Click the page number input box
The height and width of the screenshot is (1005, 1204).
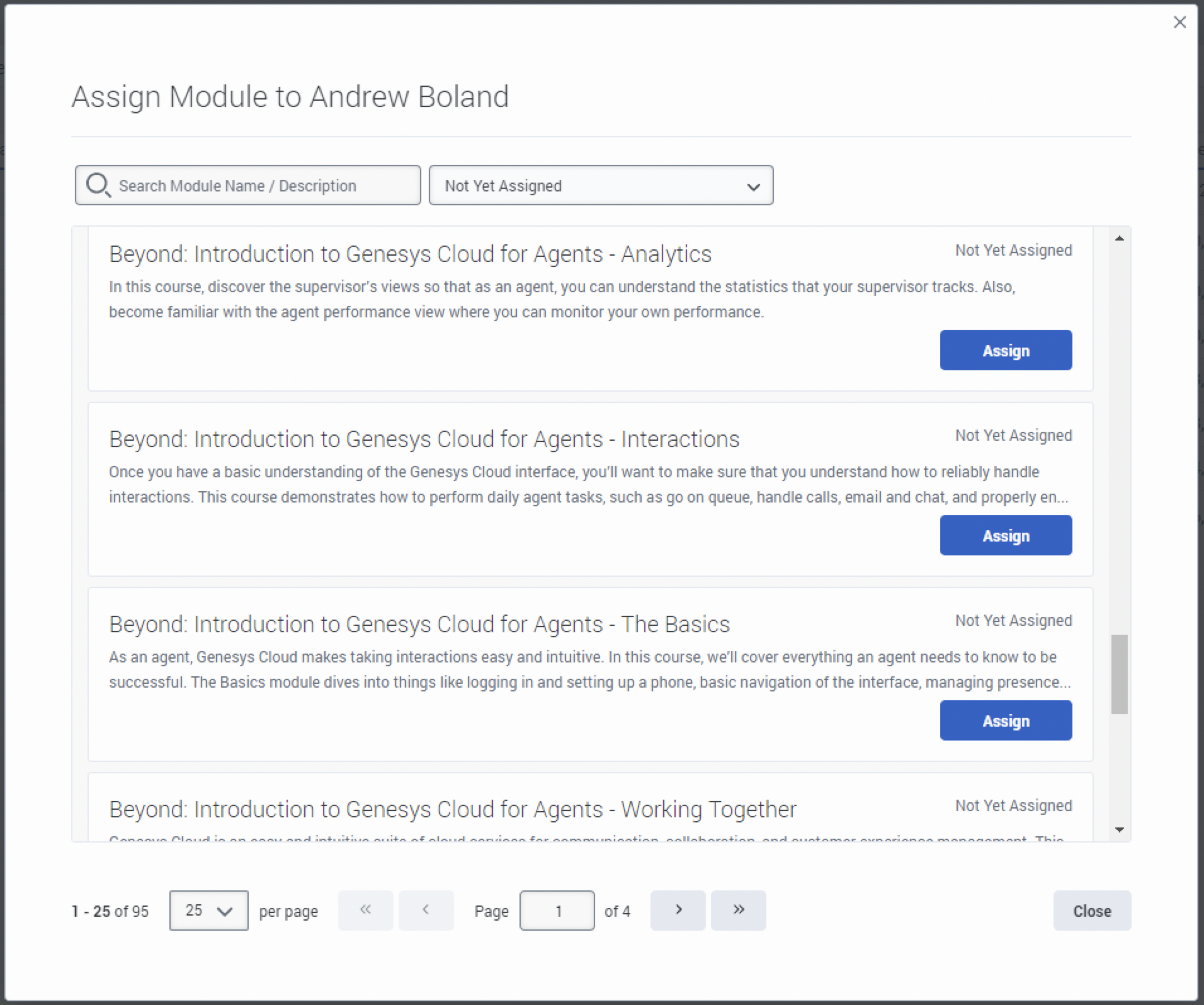point(557,910)
